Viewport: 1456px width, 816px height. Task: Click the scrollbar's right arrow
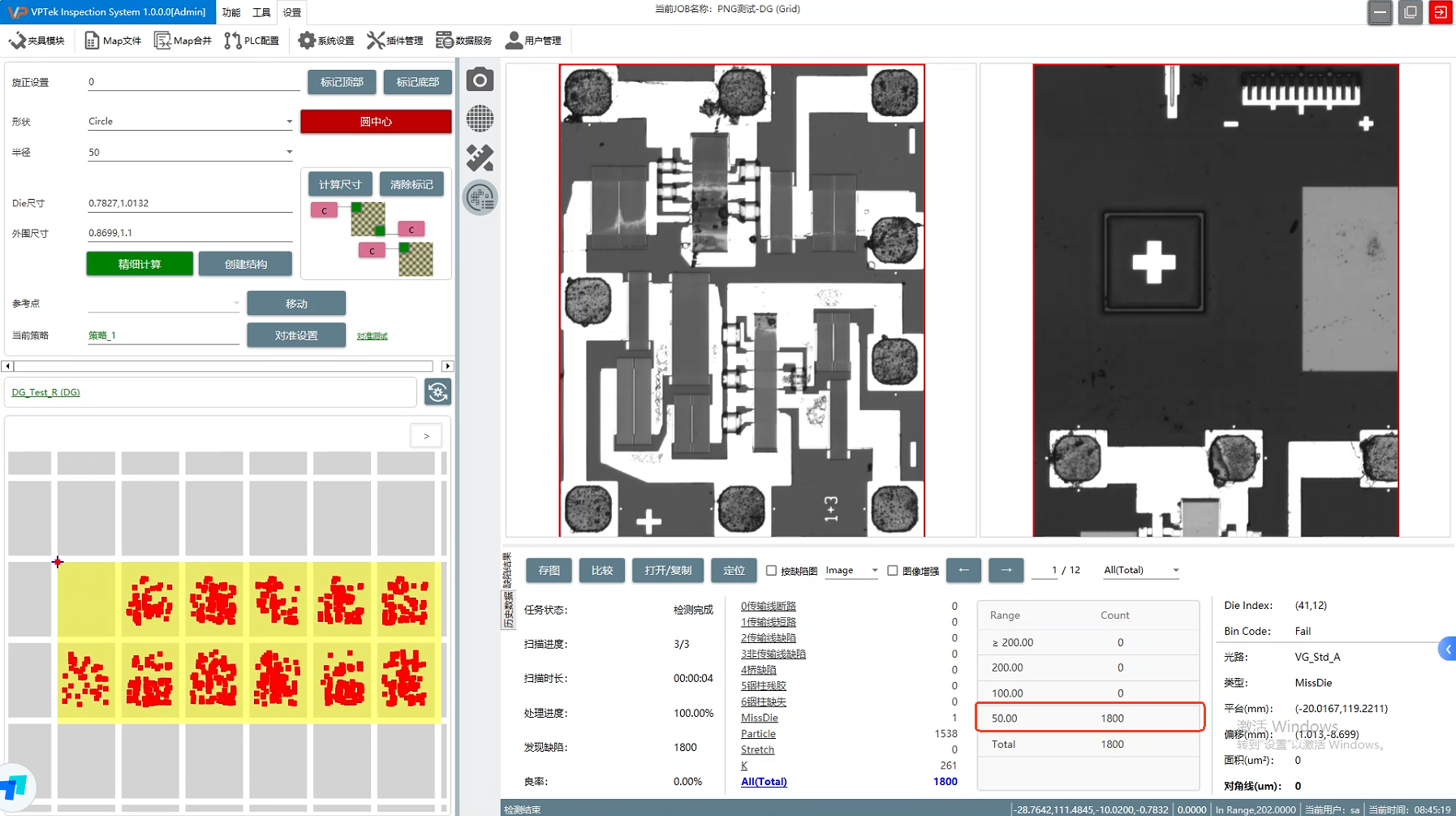447,366
